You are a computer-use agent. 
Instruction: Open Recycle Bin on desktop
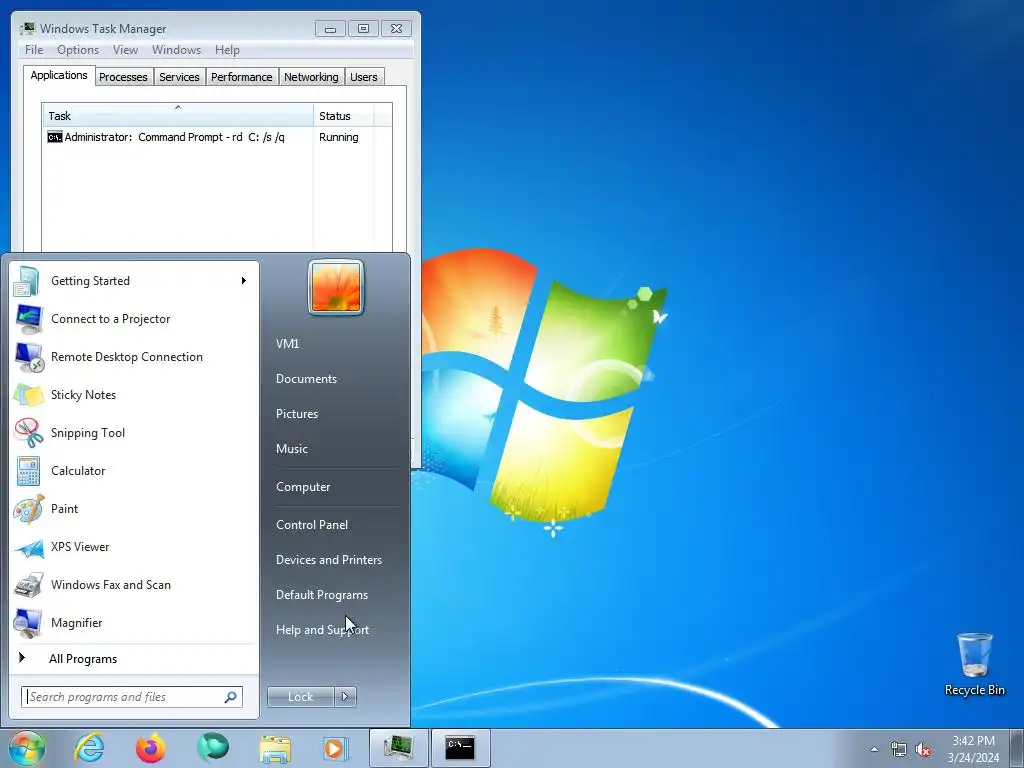coord(974,664)
